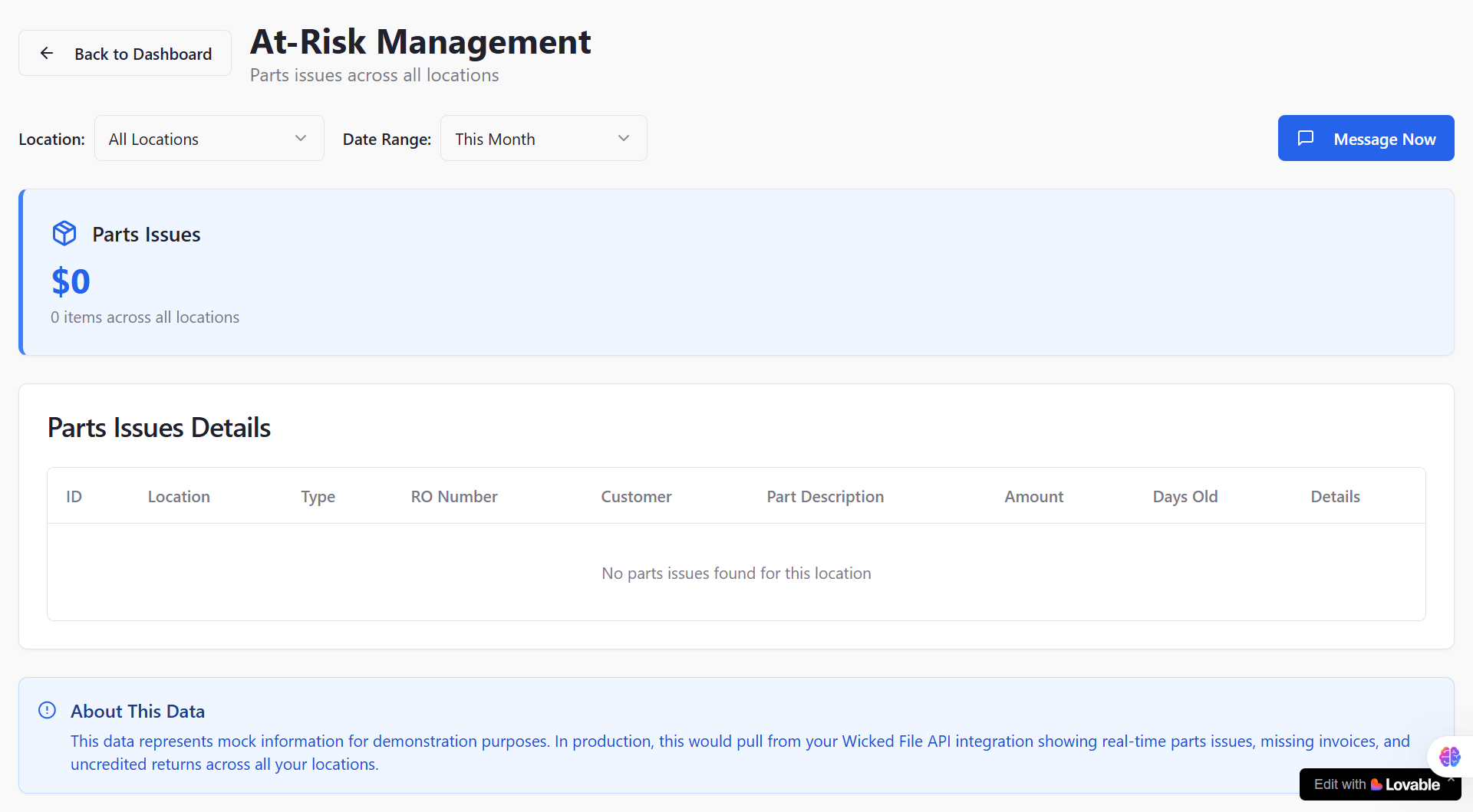Click the Details column header
This screenshot has width=1473, height=812.
tap(1335, 497)
